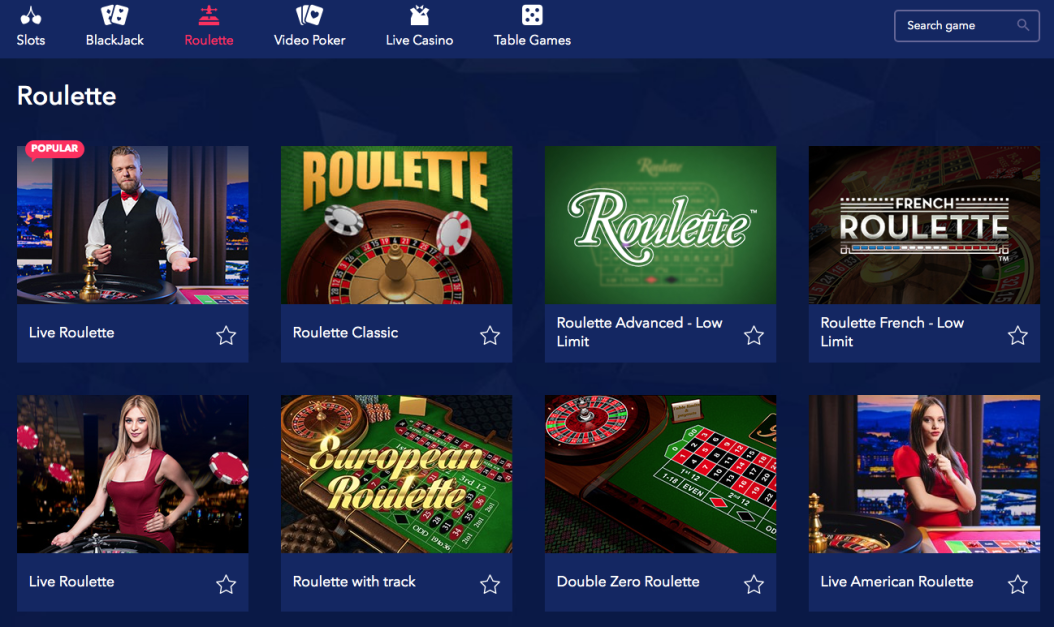
Task: Favorite the popular Live Roulette game star
Action: click(226, 335)
